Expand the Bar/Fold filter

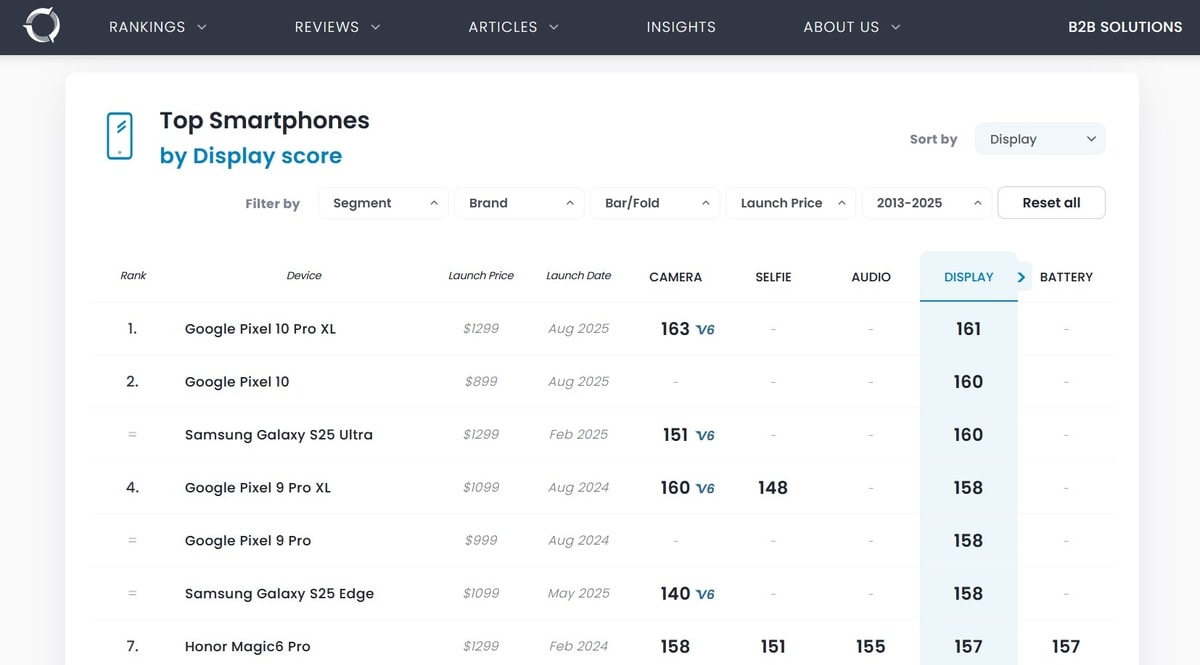pyautogui.click(x=656, y=203)
